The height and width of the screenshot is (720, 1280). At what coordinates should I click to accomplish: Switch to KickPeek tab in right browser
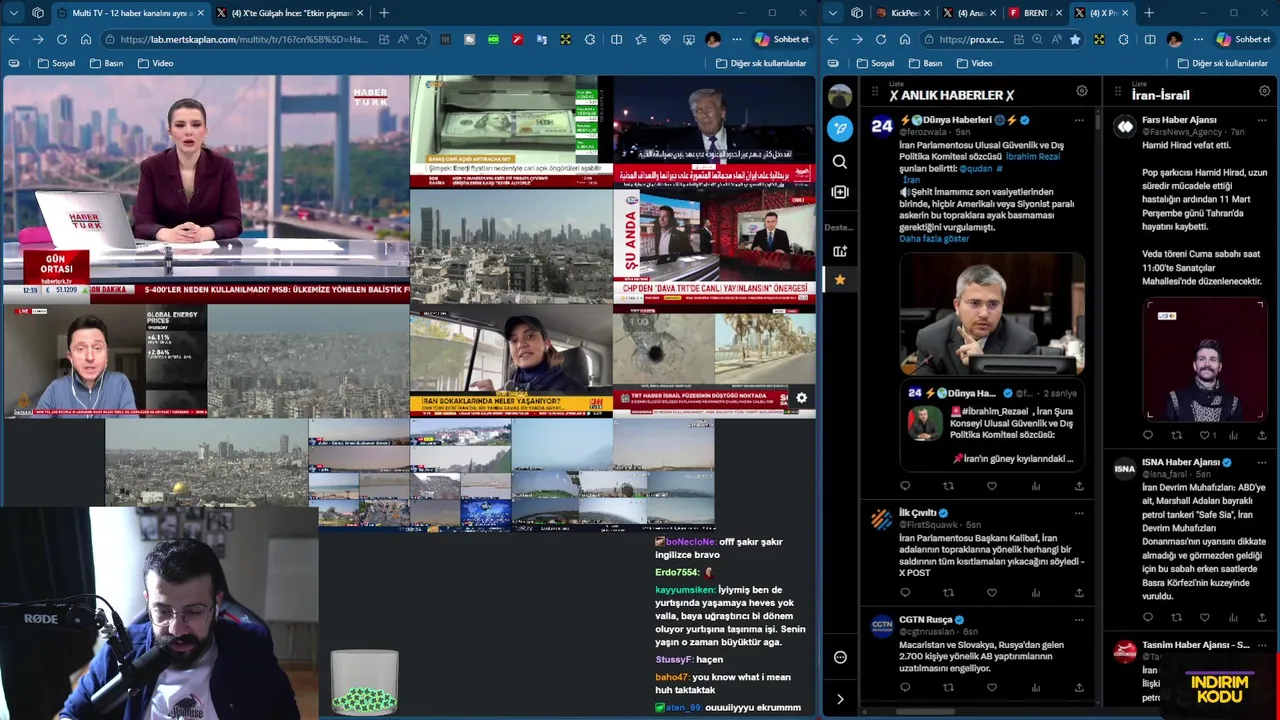[903, 13]
